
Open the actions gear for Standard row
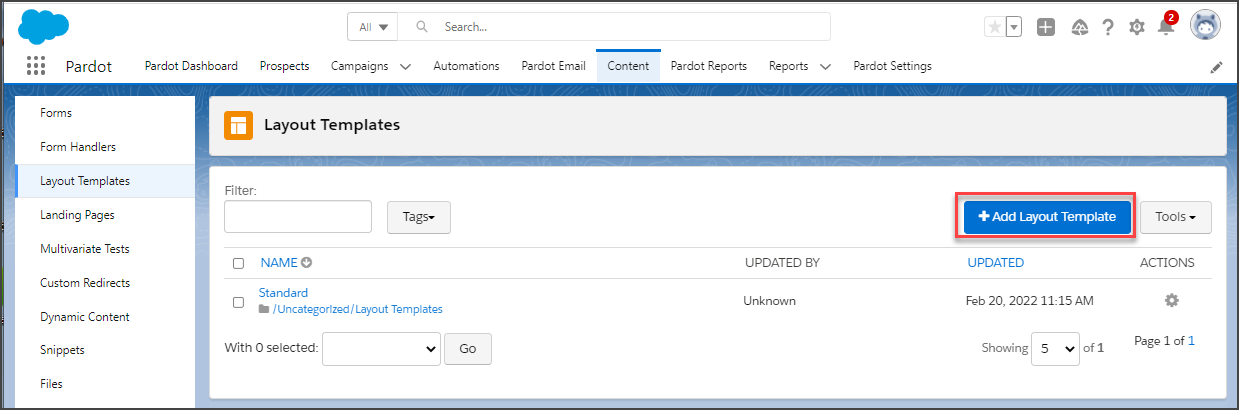pyautogui.click(x=1172, y=300)
